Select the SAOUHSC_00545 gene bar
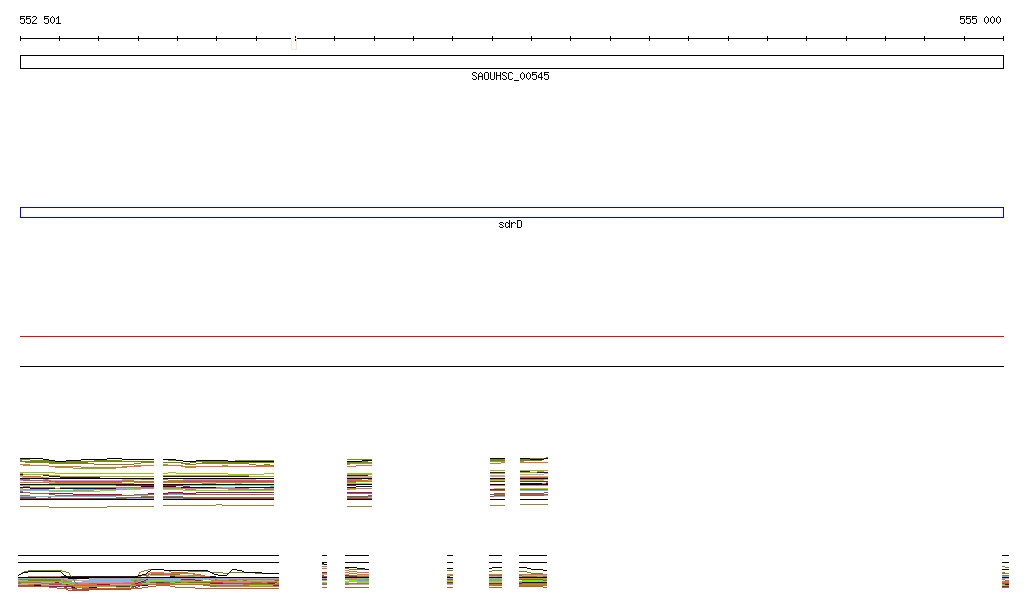Viewport: 1024px width, 611px height. [x=511, y=62]
